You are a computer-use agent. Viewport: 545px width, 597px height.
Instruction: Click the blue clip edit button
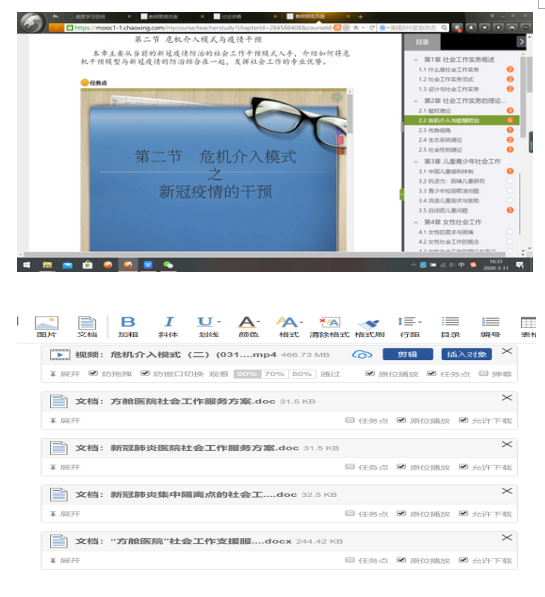(408, 354)
